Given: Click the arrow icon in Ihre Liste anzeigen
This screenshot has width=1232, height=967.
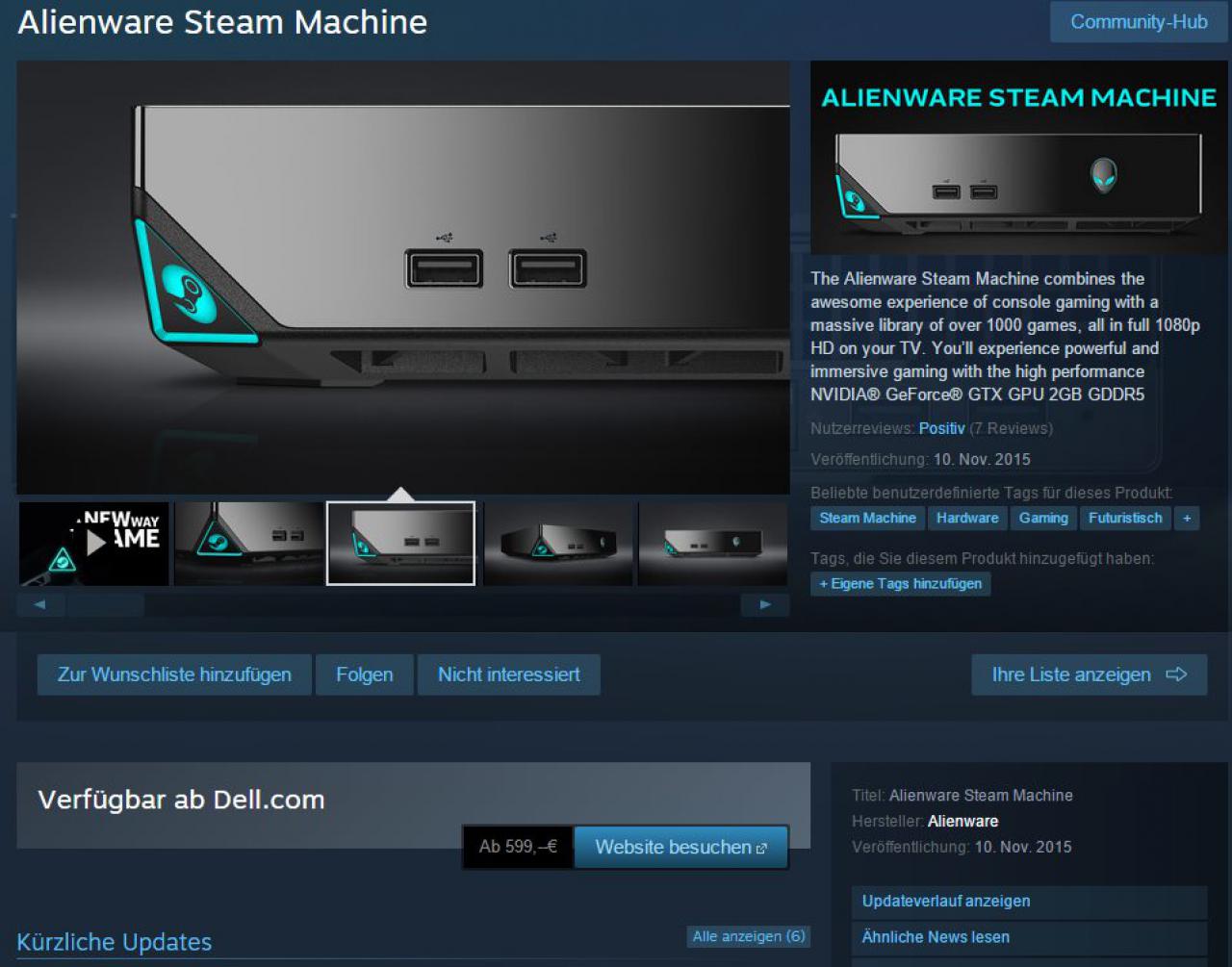Looking at the screenshot, I should pos(1176,674).
